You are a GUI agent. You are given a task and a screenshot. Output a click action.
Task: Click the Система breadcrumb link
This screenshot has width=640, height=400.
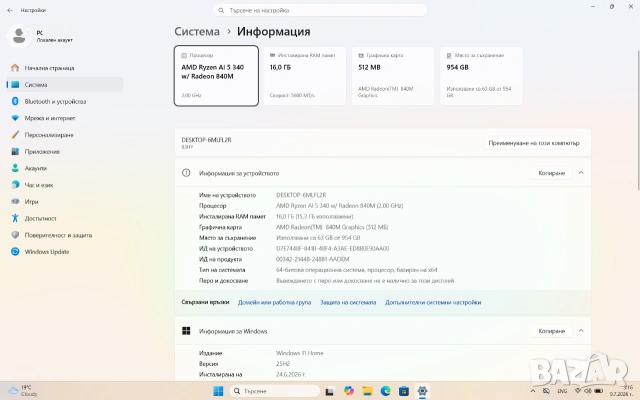[x=197, y=31]
